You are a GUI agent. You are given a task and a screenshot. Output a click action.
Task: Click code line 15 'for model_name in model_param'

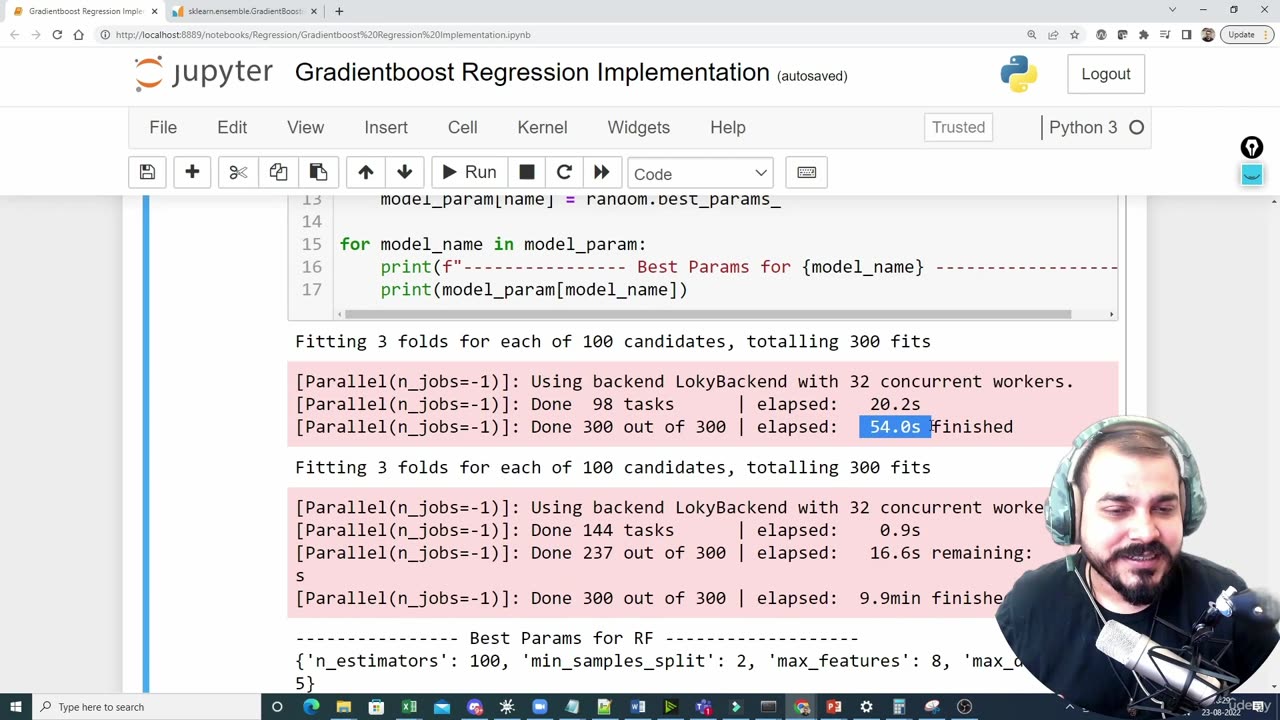(493, 244)
